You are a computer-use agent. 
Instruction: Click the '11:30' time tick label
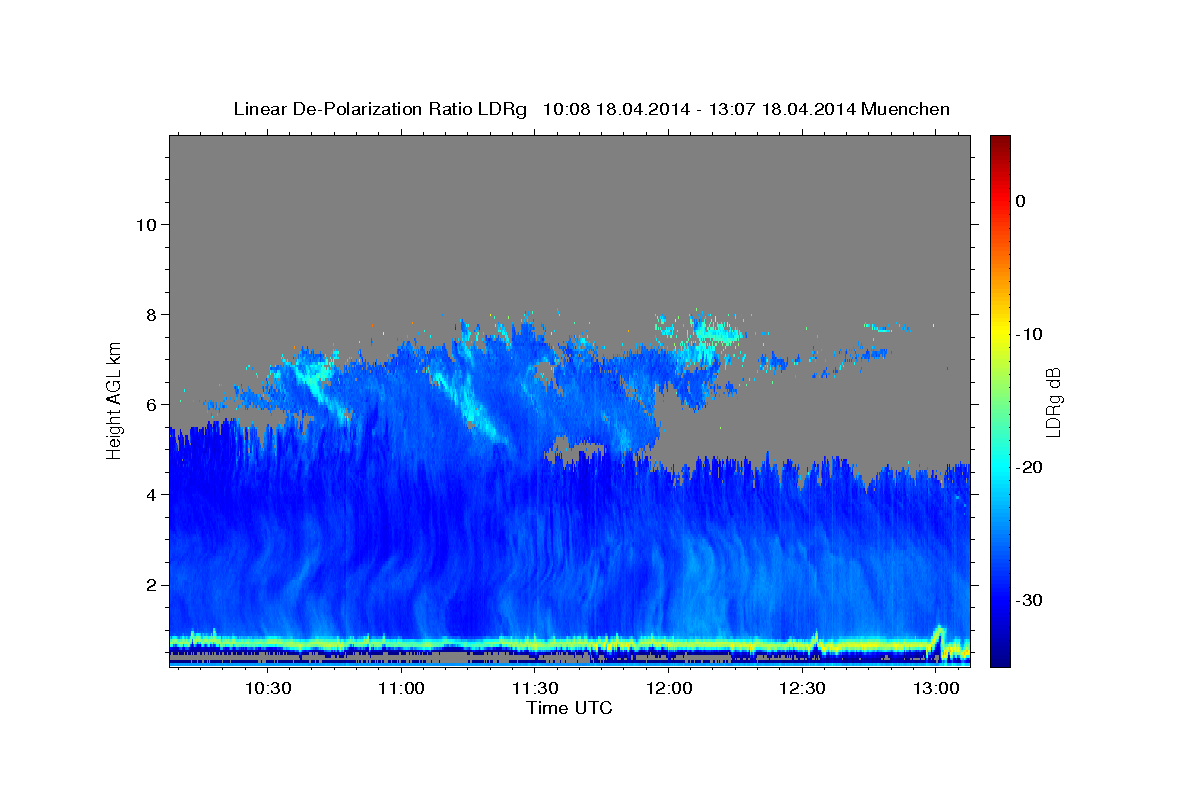[x=535, y=689]
